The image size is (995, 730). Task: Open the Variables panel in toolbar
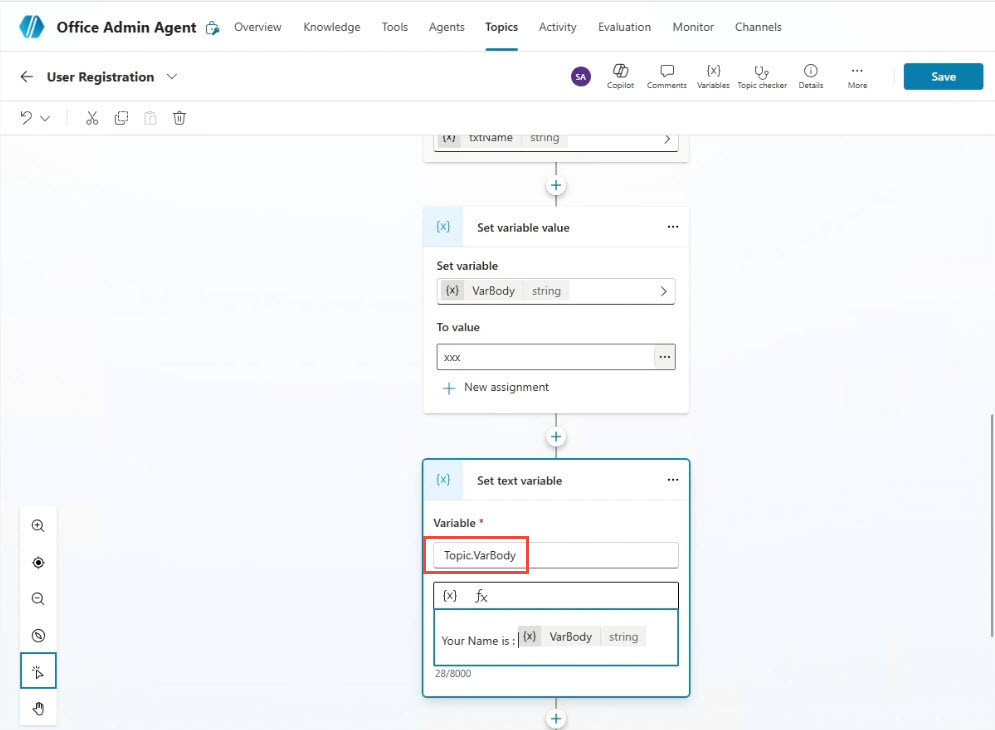point(713,76)
